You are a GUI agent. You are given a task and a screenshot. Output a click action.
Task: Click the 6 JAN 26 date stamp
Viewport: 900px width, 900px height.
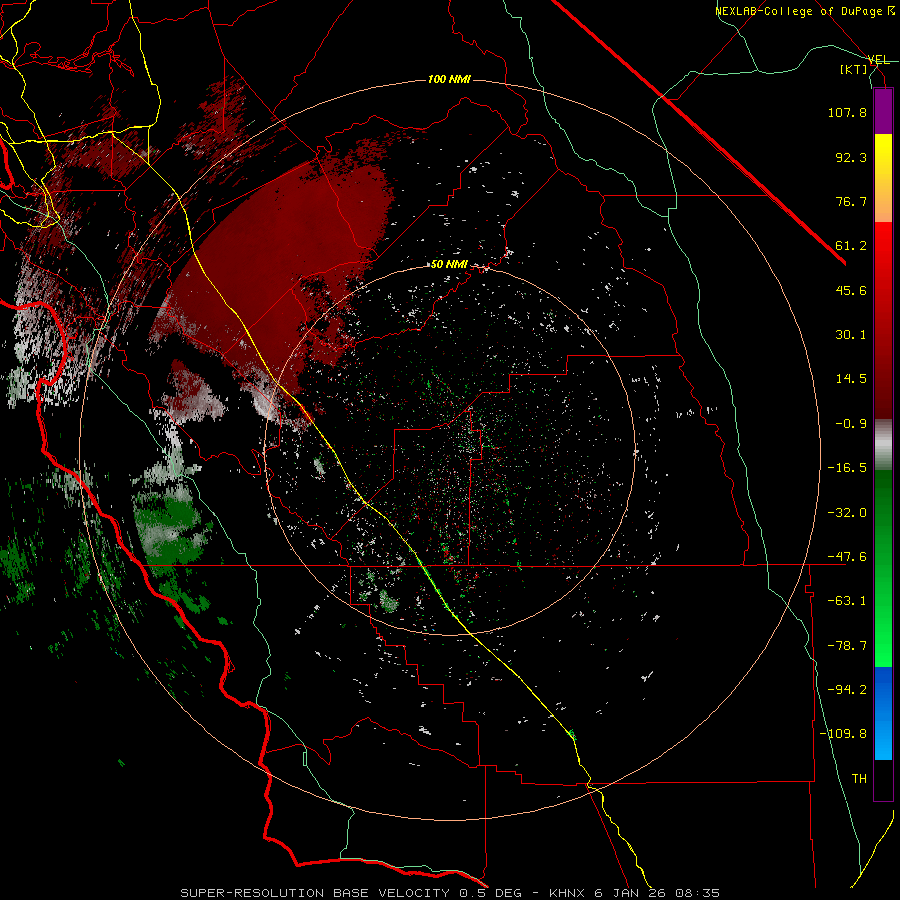click(629, 893)
